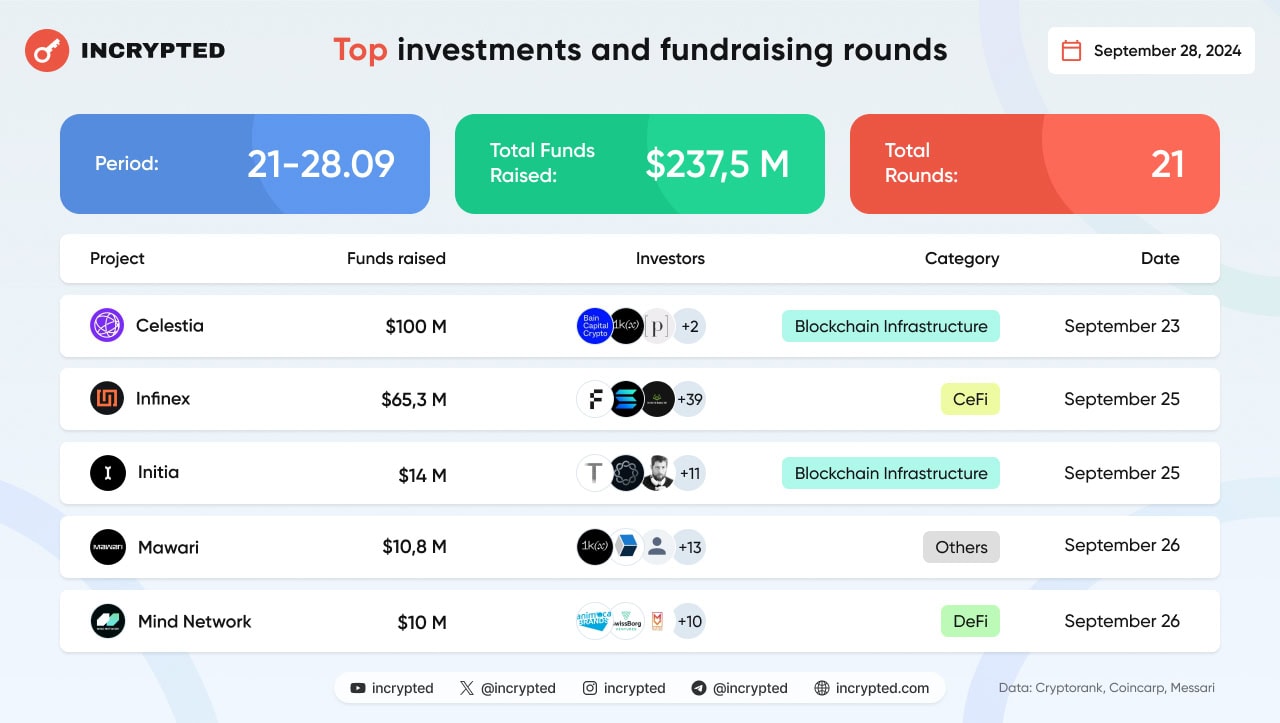Visit the incrypted.com website link
Image resolution: width=1280 pixels, height=723 pixels.
pos(872,688)
